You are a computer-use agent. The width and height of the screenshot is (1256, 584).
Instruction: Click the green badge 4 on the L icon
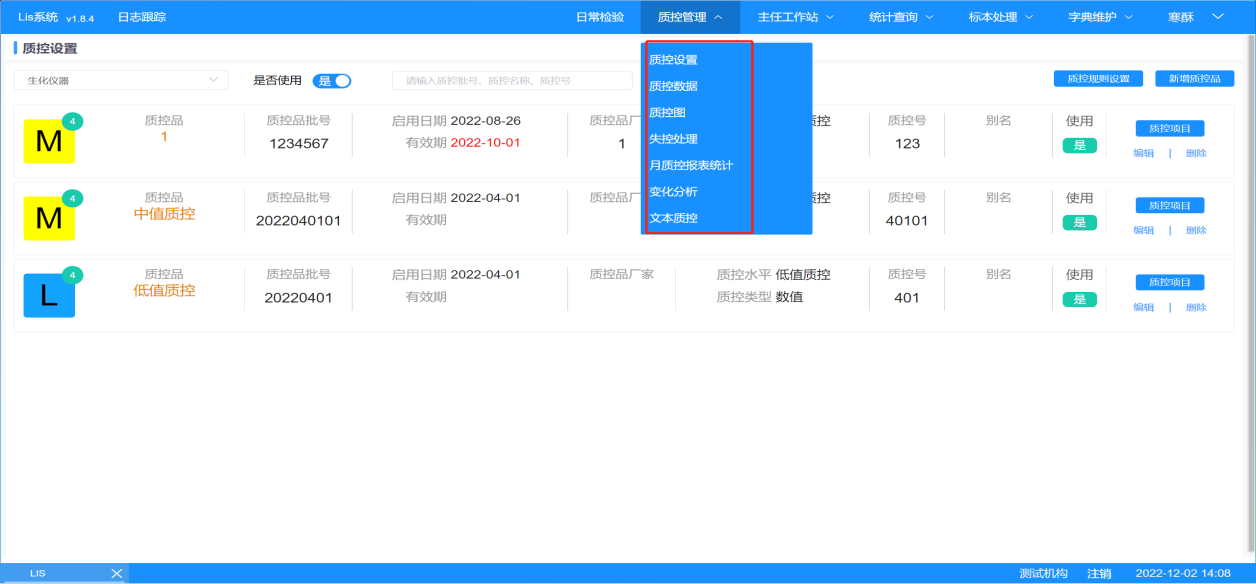click(x=72, y=275)
